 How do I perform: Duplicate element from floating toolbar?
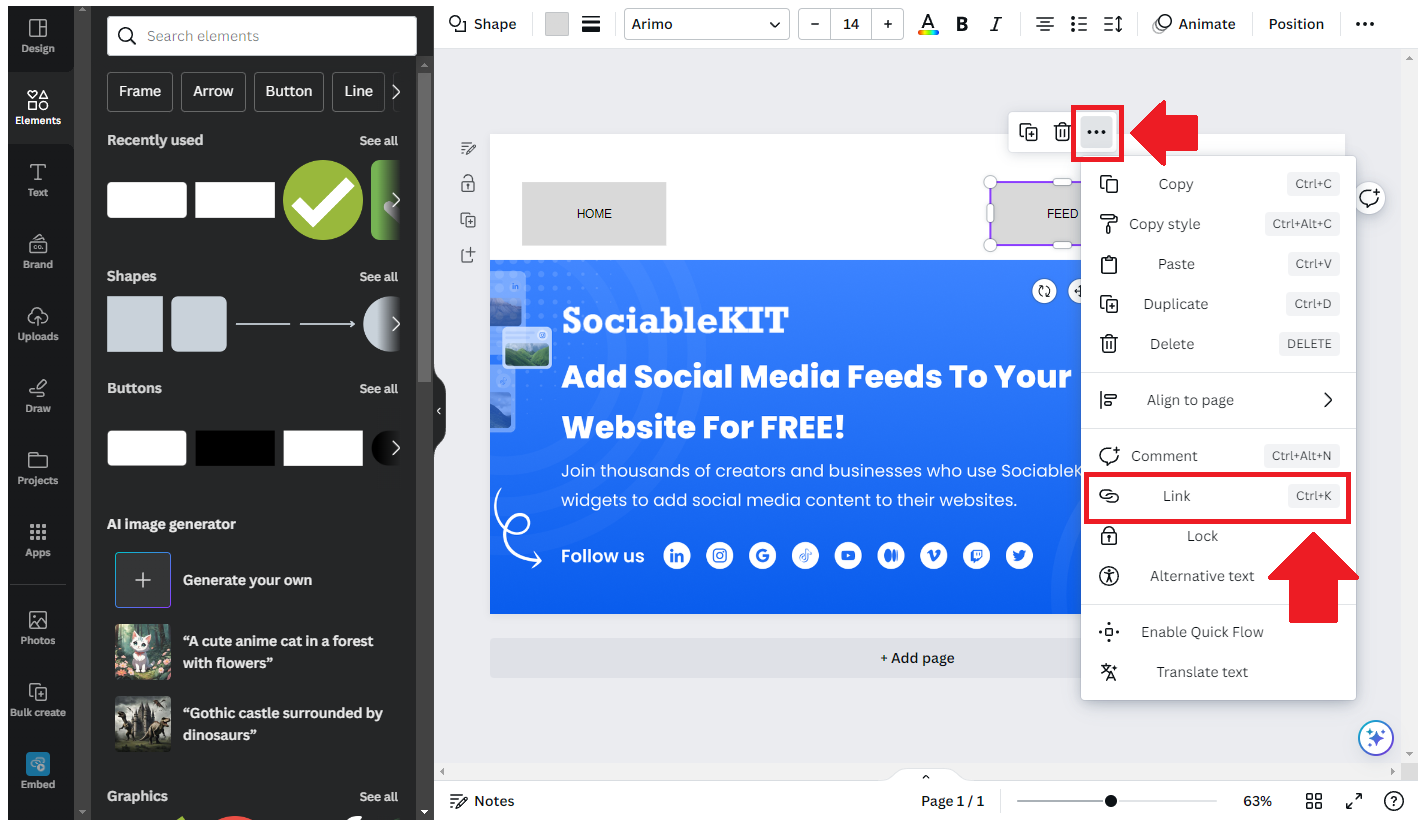point(1028,132)
